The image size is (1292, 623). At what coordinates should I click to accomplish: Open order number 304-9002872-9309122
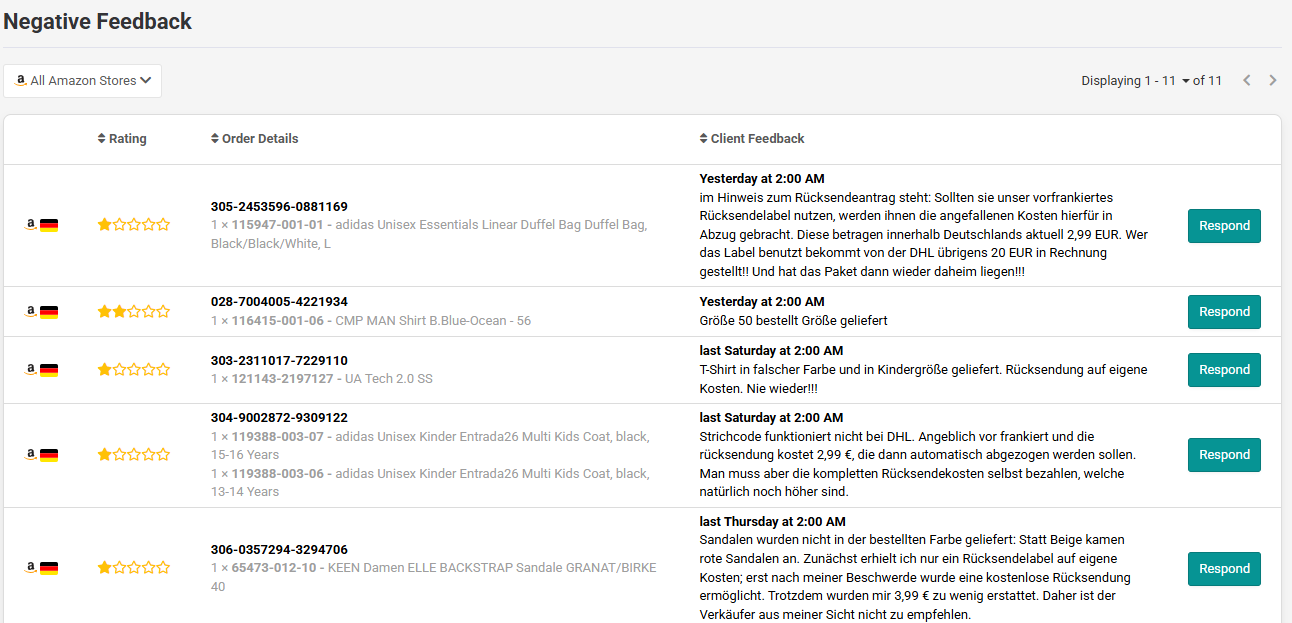pyautogui.click(x=279, y=418)
